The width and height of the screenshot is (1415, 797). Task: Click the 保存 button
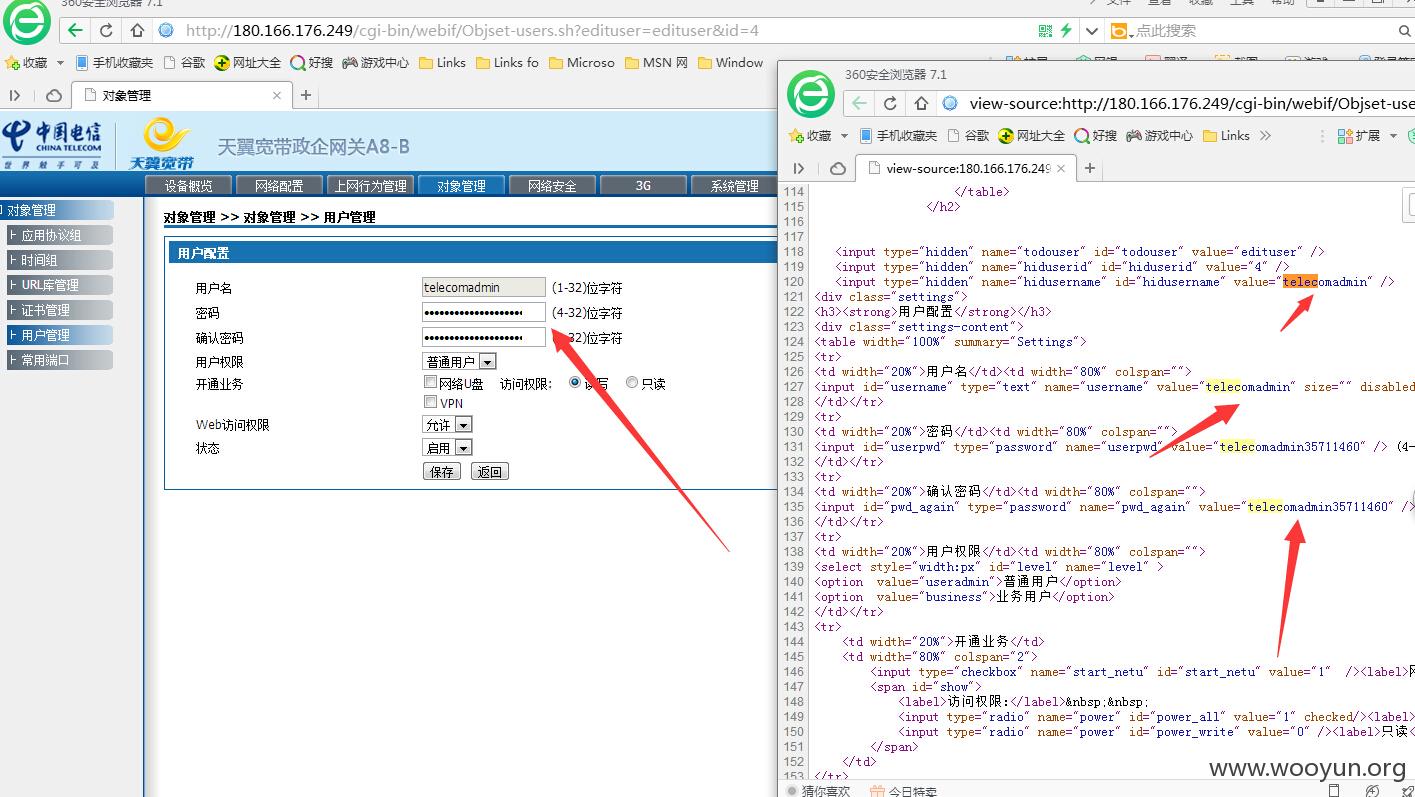(x=441, y=471)
